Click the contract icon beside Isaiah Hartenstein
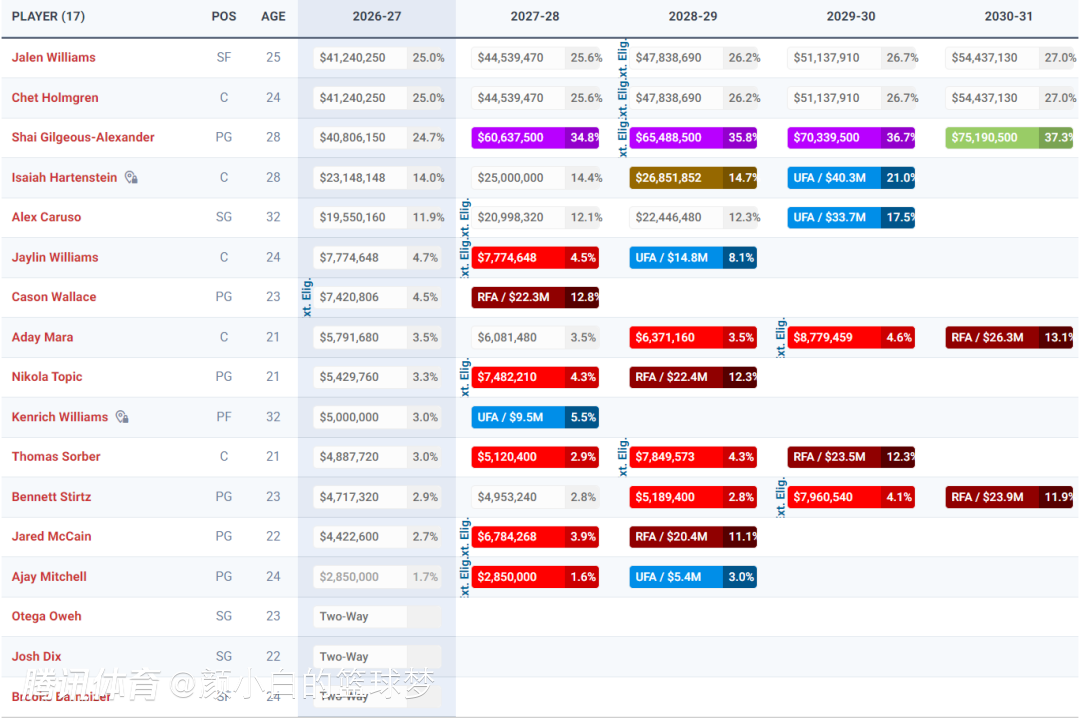 click(131, 178)
